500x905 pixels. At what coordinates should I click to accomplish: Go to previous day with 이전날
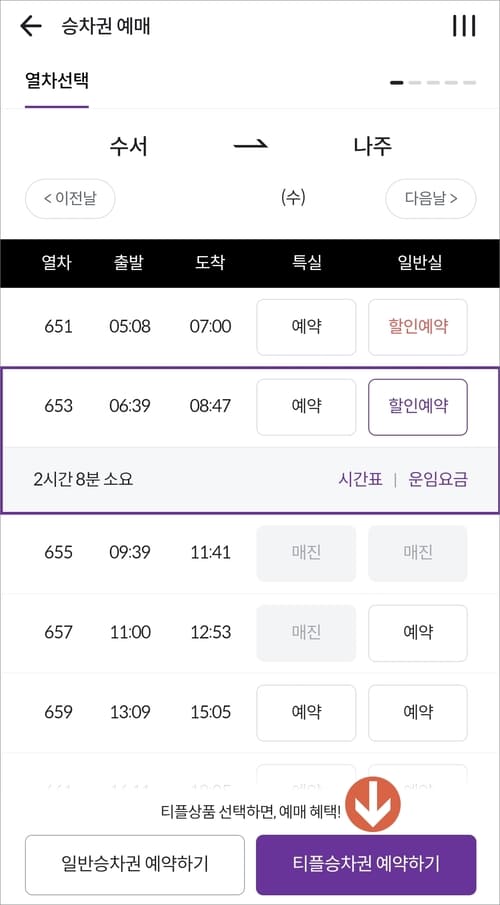(x=70, y=199)
